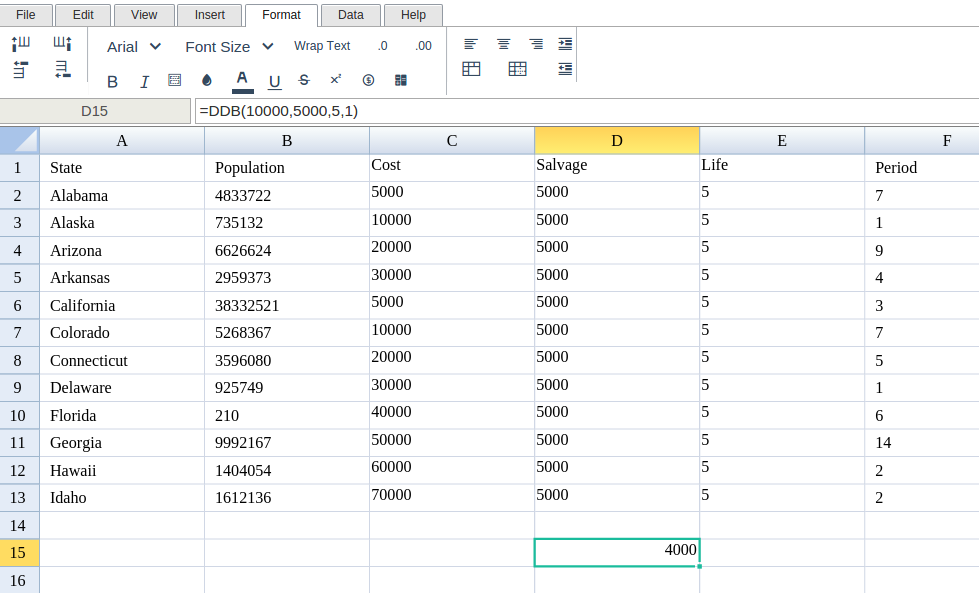Switch to the Data tab
The width and height of the screenshot is (979, 593).
[351, 15]
